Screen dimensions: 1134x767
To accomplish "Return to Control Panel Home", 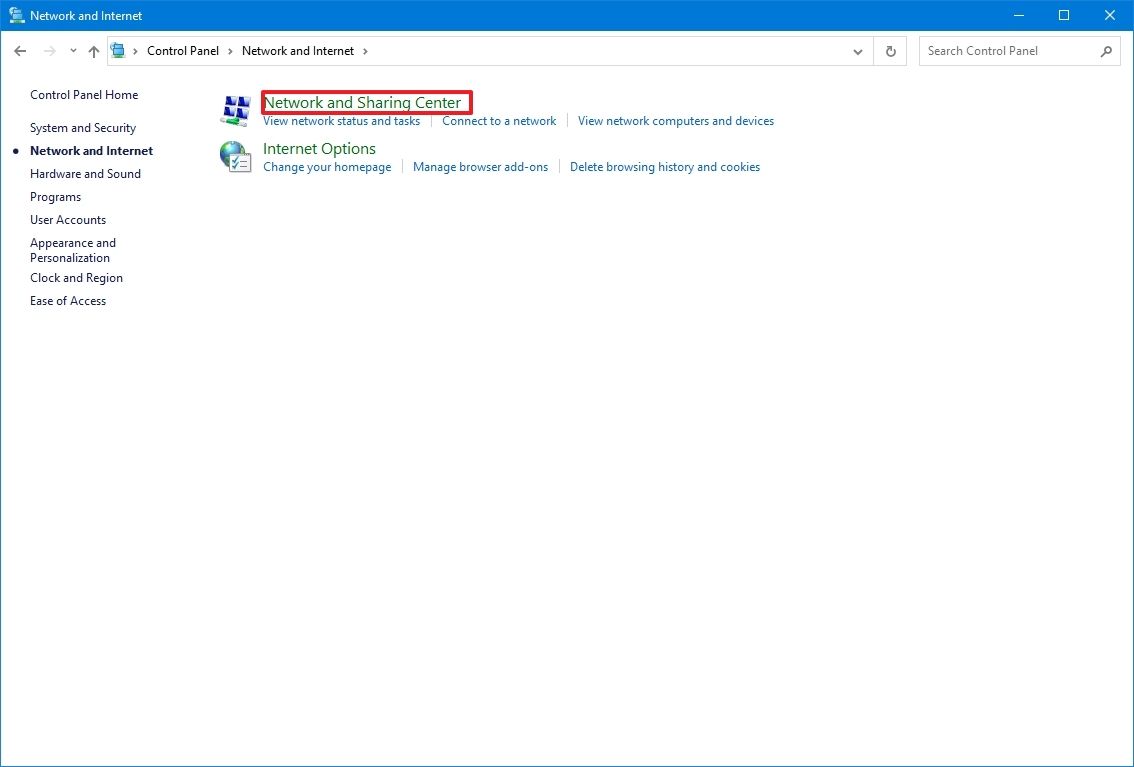I will tap(84, 94).
